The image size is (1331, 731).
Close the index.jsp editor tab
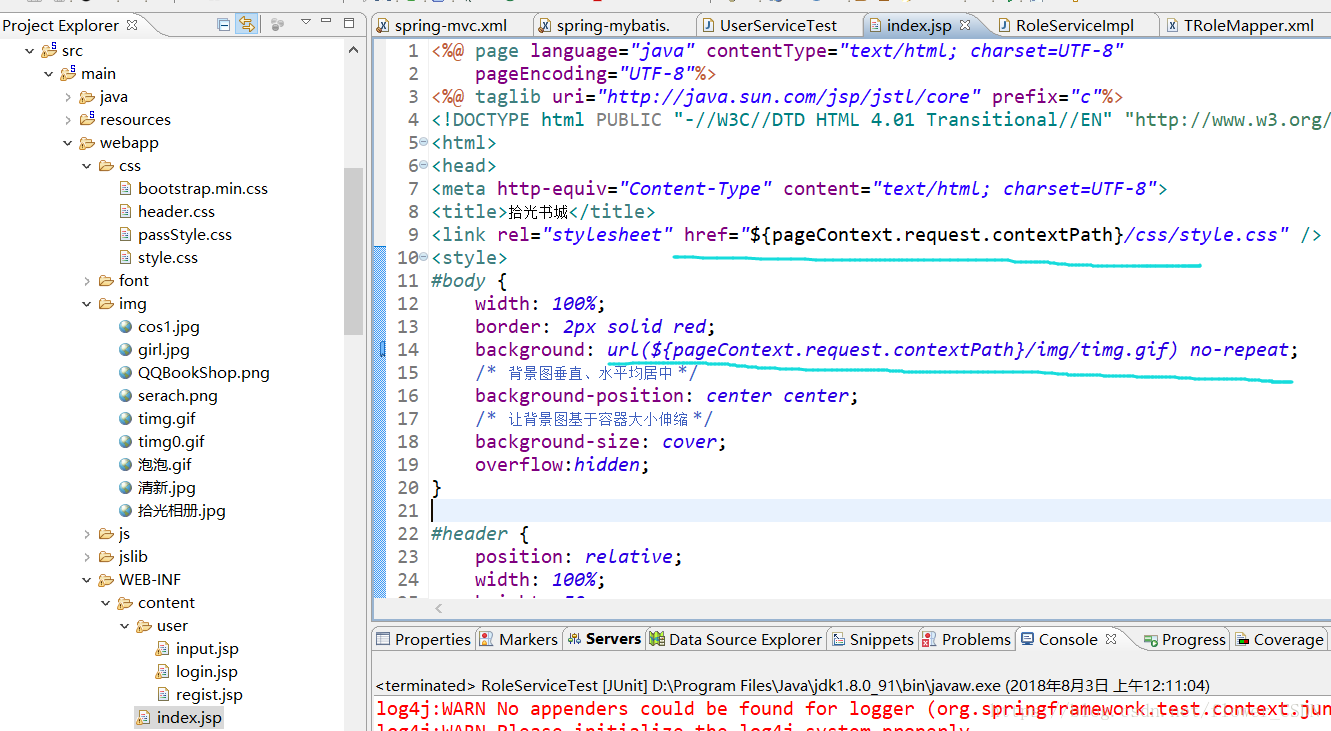[x=966, y=26]
